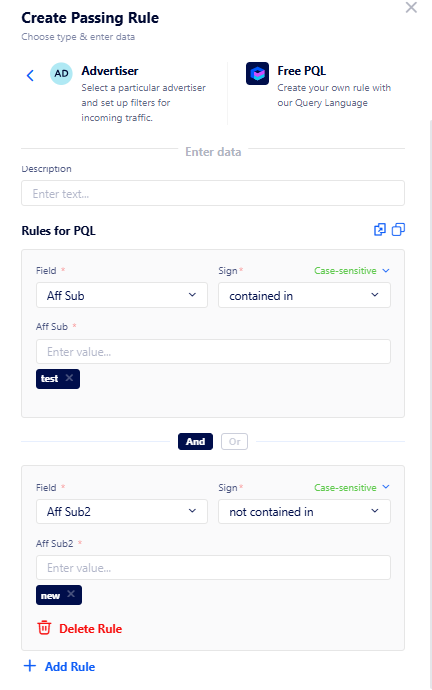The image size is (432, 690).
Task: Switch the condition to Or
Action: (x=234, y=441)
